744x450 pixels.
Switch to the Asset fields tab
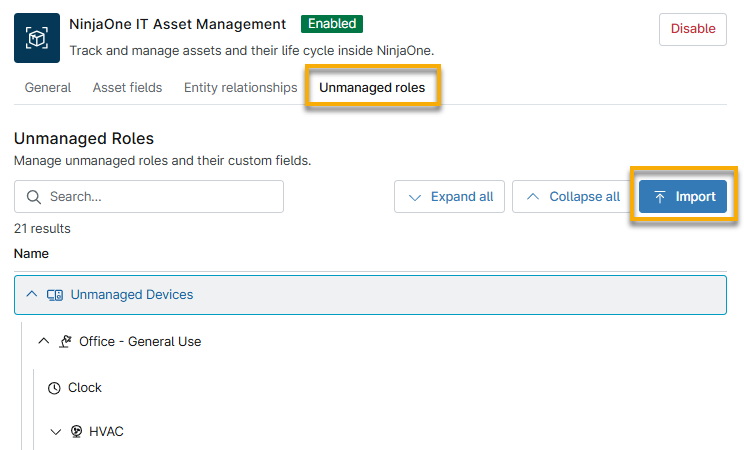(x=127, y=87)
